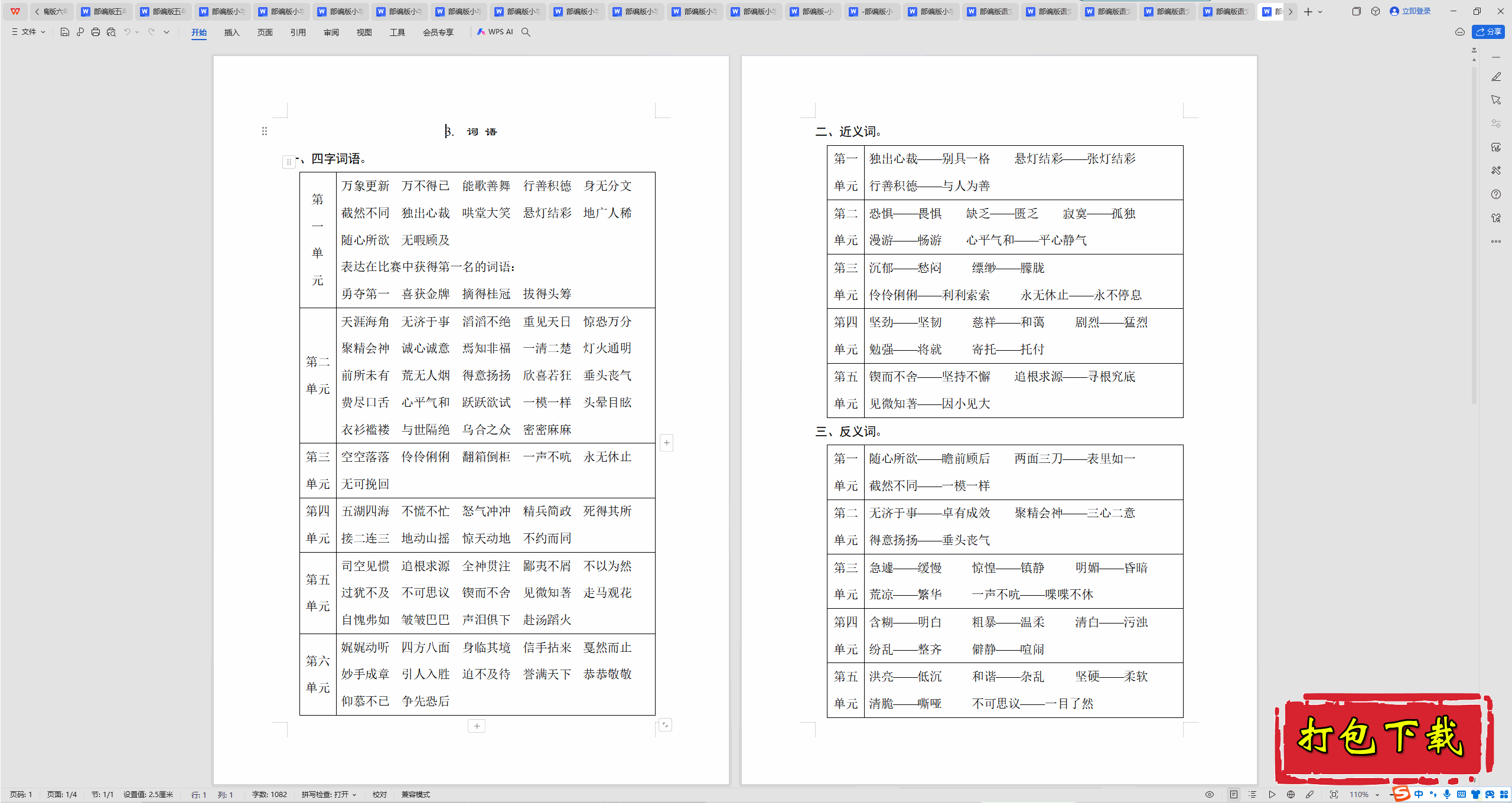This screenshot has width=1512, height=803.
Task: Open the new tab dropdown arrow
Action: tap(1321, 11)
